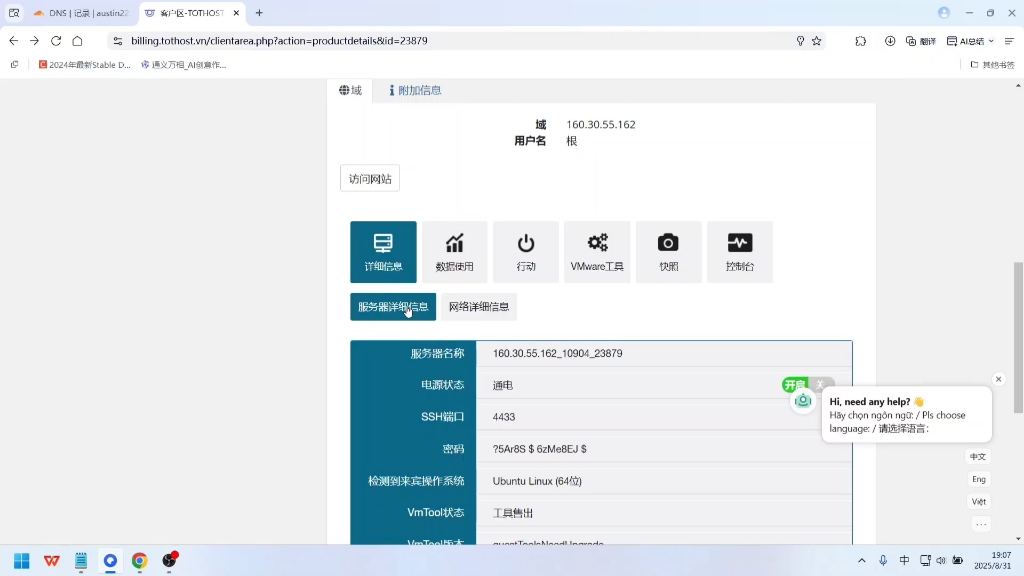
Task: Click the chat assistant avatar icon
Action: [x=803, y=401]
